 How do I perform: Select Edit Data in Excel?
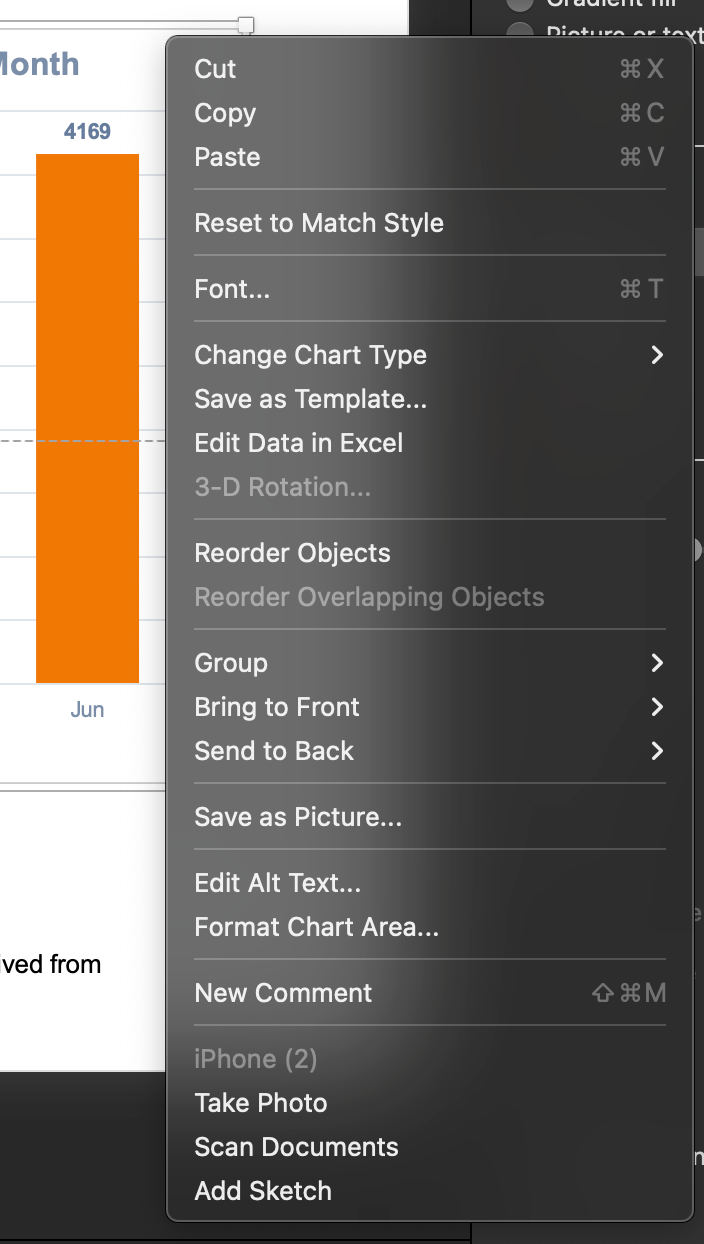click(x=299, y=443)
